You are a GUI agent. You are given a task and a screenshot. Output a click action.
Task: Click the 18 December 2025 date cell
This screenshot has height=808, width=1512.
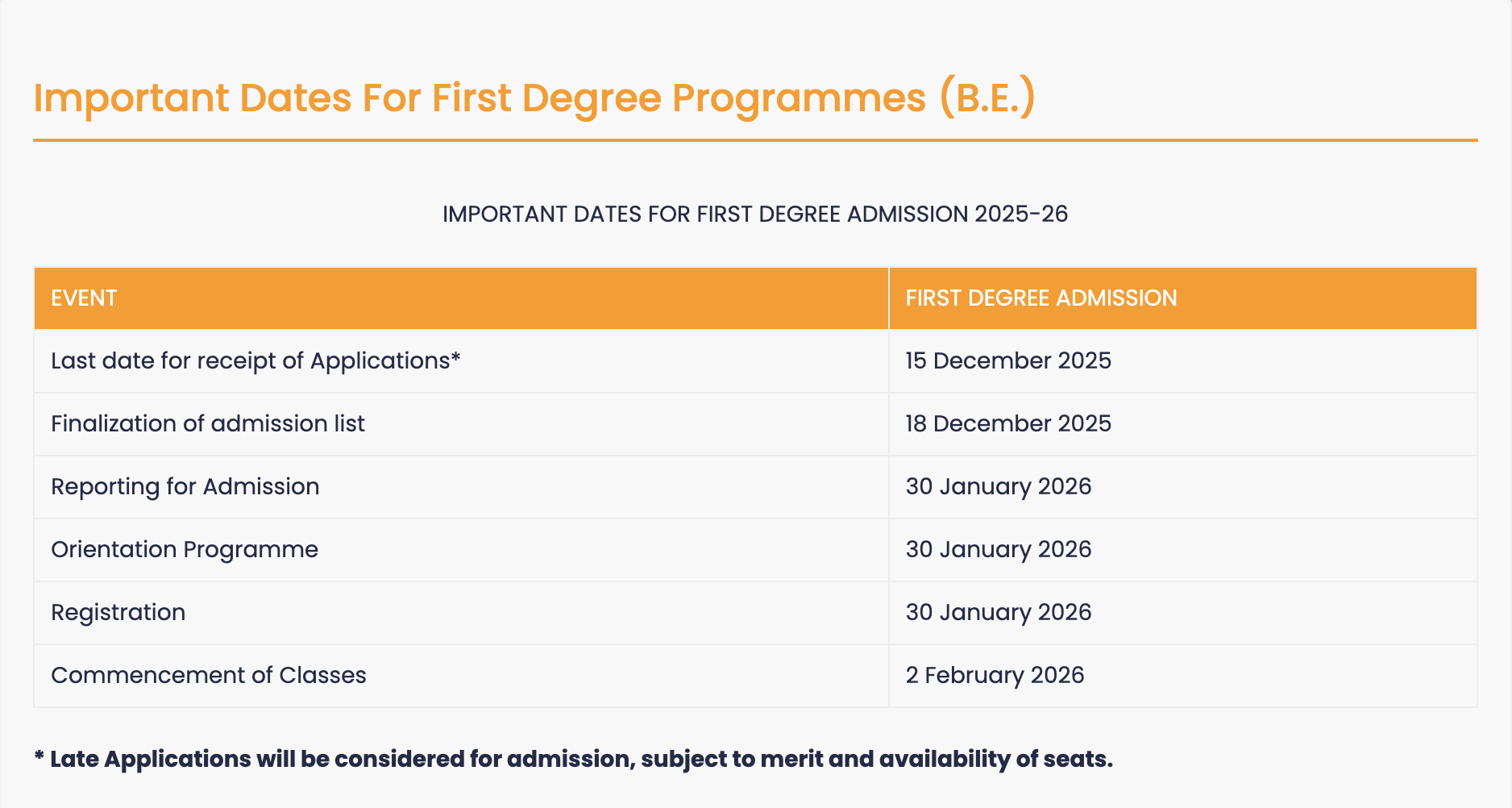pos(1183,424)
